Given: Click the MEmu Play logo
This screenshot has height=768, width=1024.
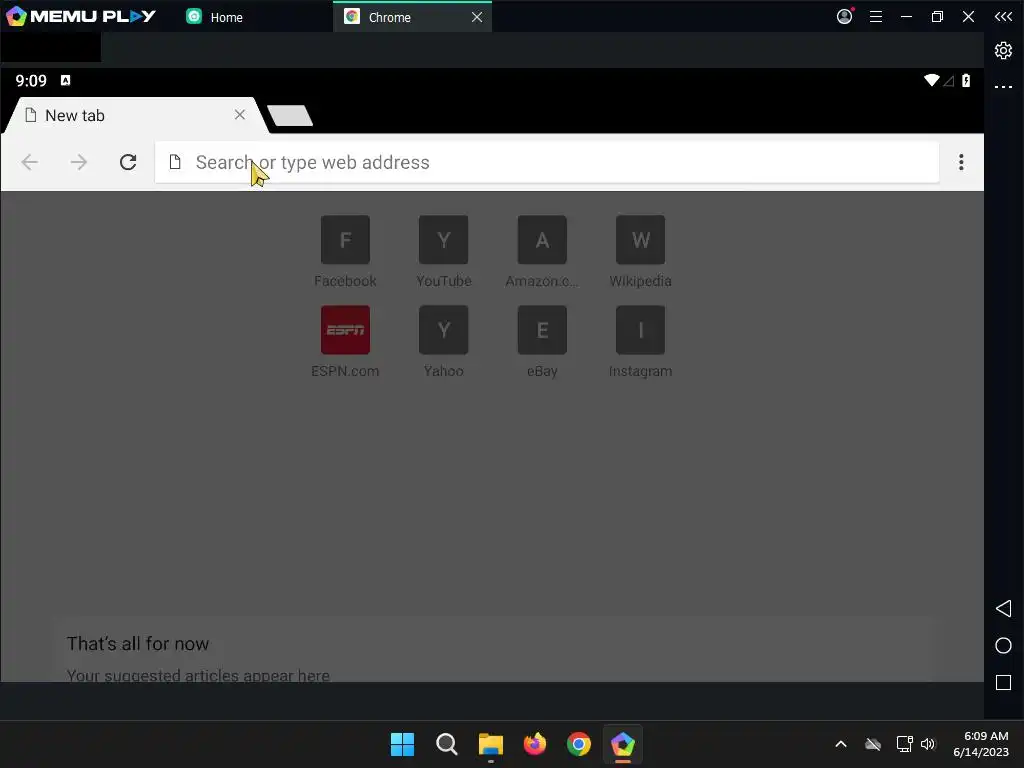Looking at the screenshot, I should pyautogui.click(x=82, y=16).
